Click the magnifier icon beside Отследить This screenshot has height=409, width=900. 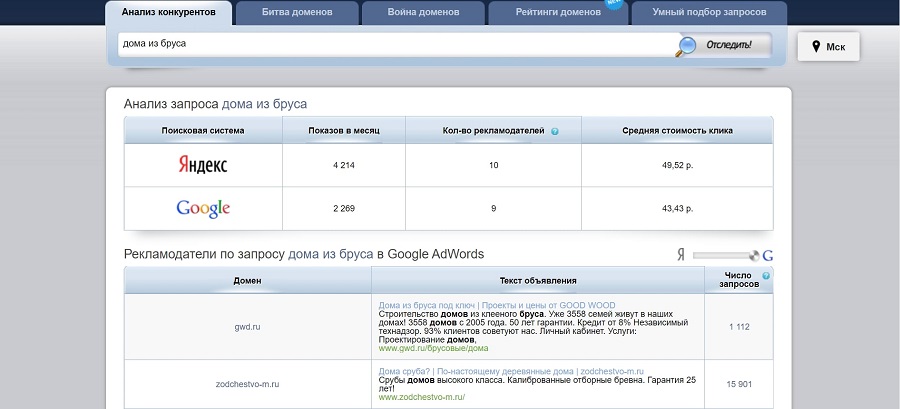[x=685, y=46]
